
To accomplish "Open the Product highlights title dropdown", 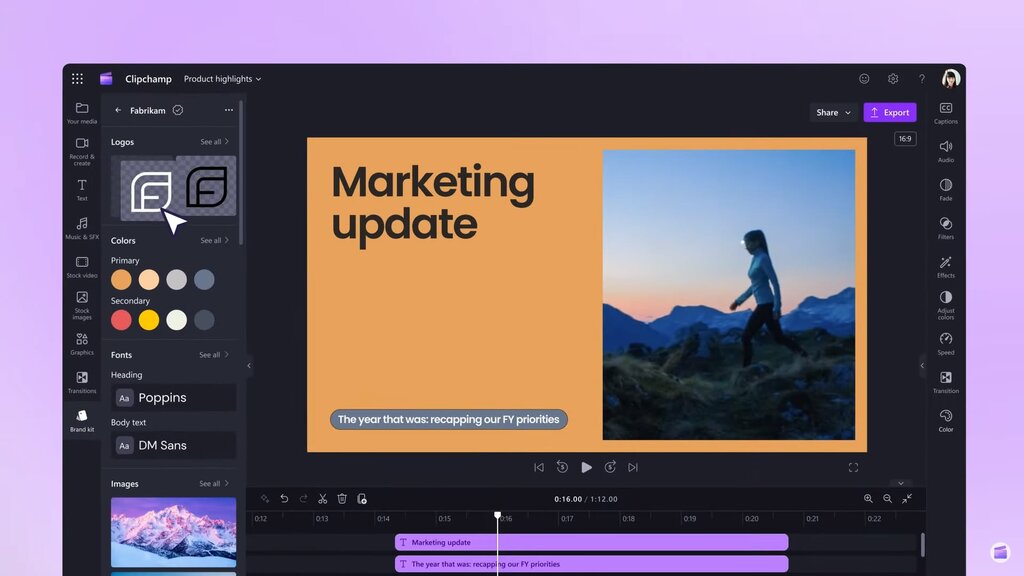I will coord(222,79).
